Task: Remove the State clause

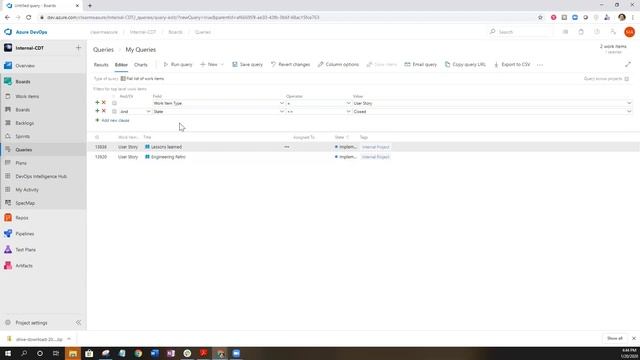Action: (x=104, y=111)
